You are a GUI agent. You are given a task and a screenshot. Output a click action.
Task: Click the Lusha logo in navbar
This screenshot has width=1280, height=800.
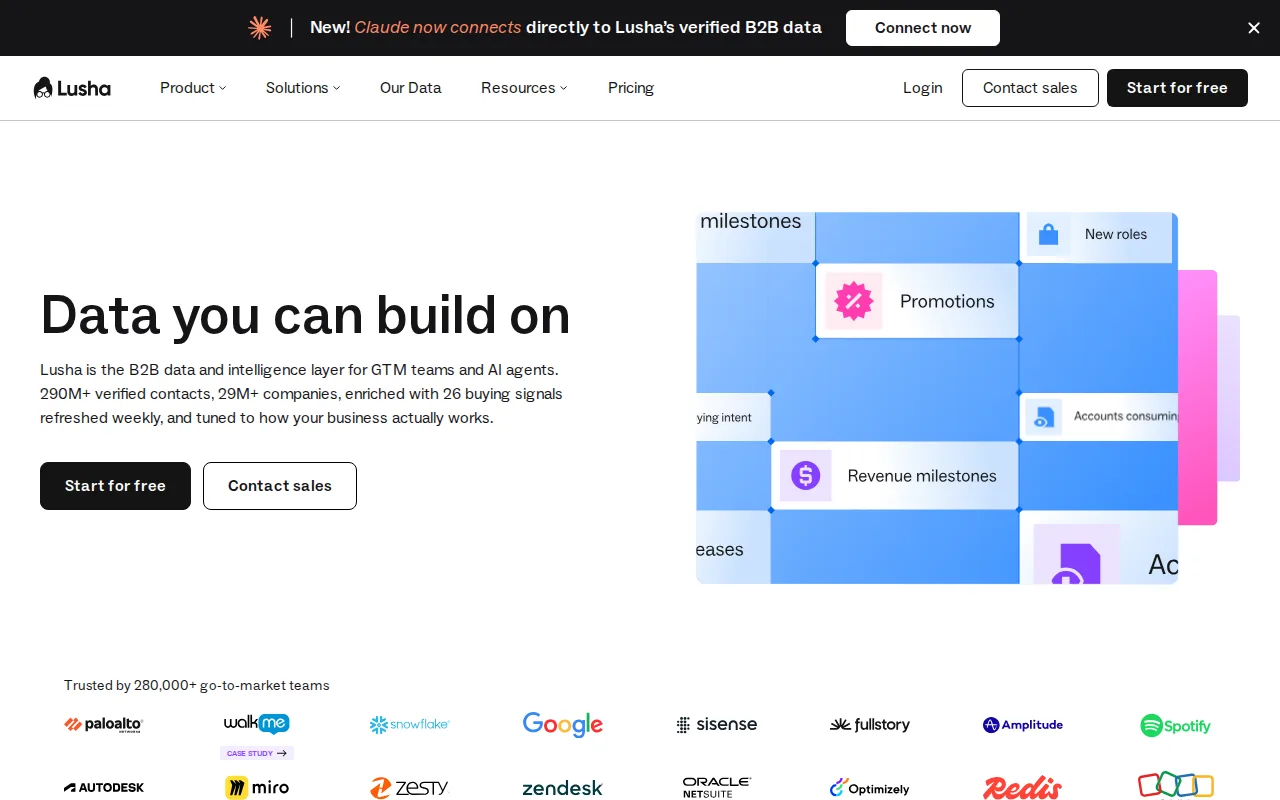[x=72, y=88]
